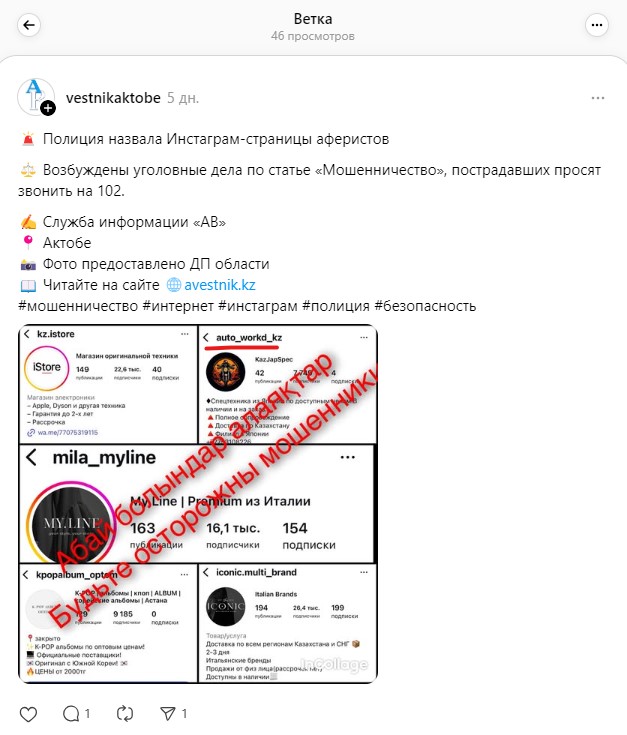The width and height of the screenshot is (627, 735).
Task: Click the post timestamp "5 дн."
Action: click(183, 98)
